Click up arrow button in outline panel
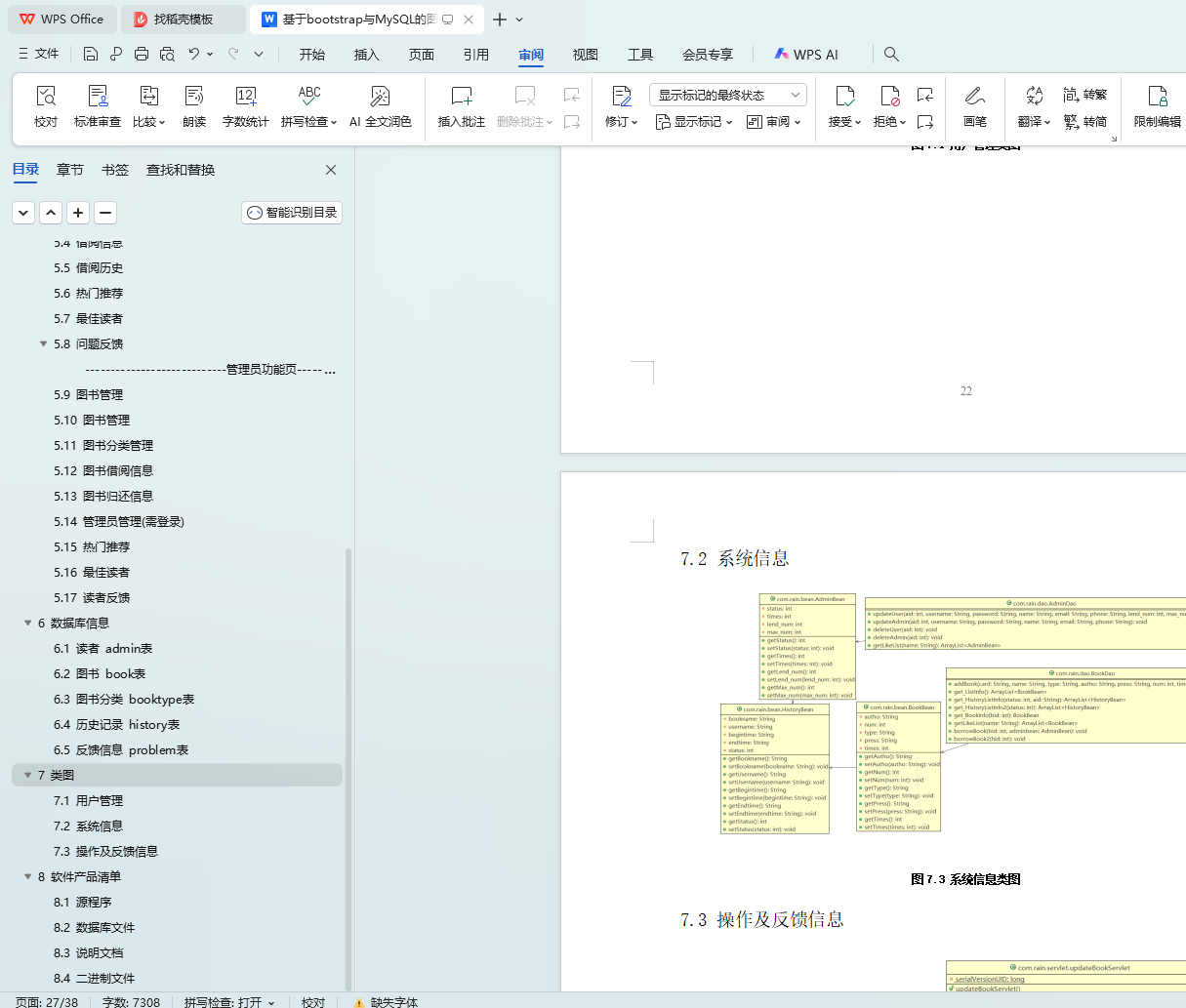This screenshot has height=1008, width=1186. (51, 213)
